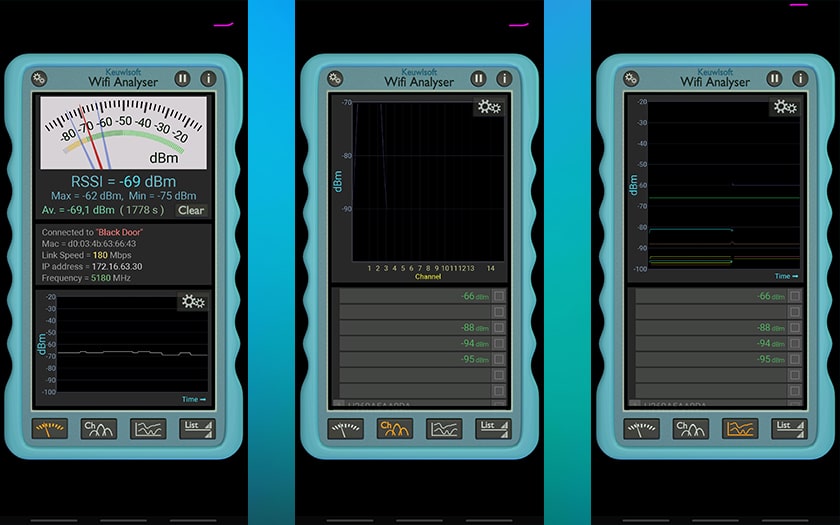840x525 pixels.
Task: Click yellow Channel axis label in middle screenshot
Action: (428, 277)
